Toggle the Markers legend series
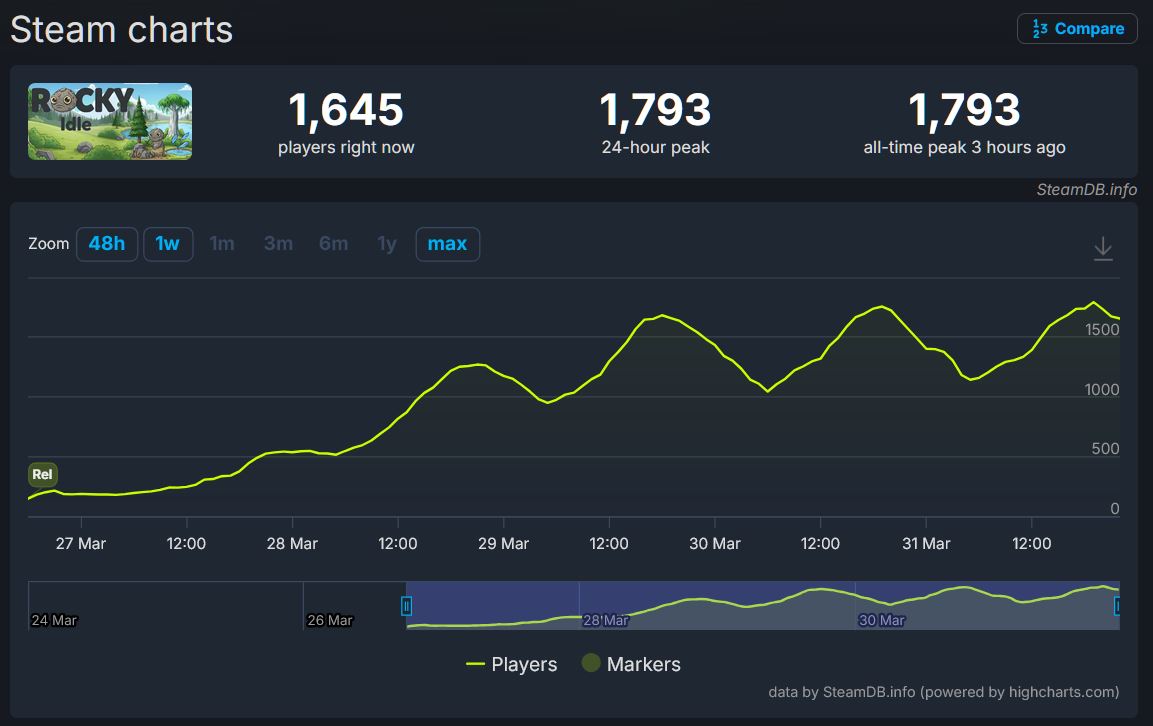The height and width of the screenshot is (726, 1153). pyautogui.click(x=631, y=664)
